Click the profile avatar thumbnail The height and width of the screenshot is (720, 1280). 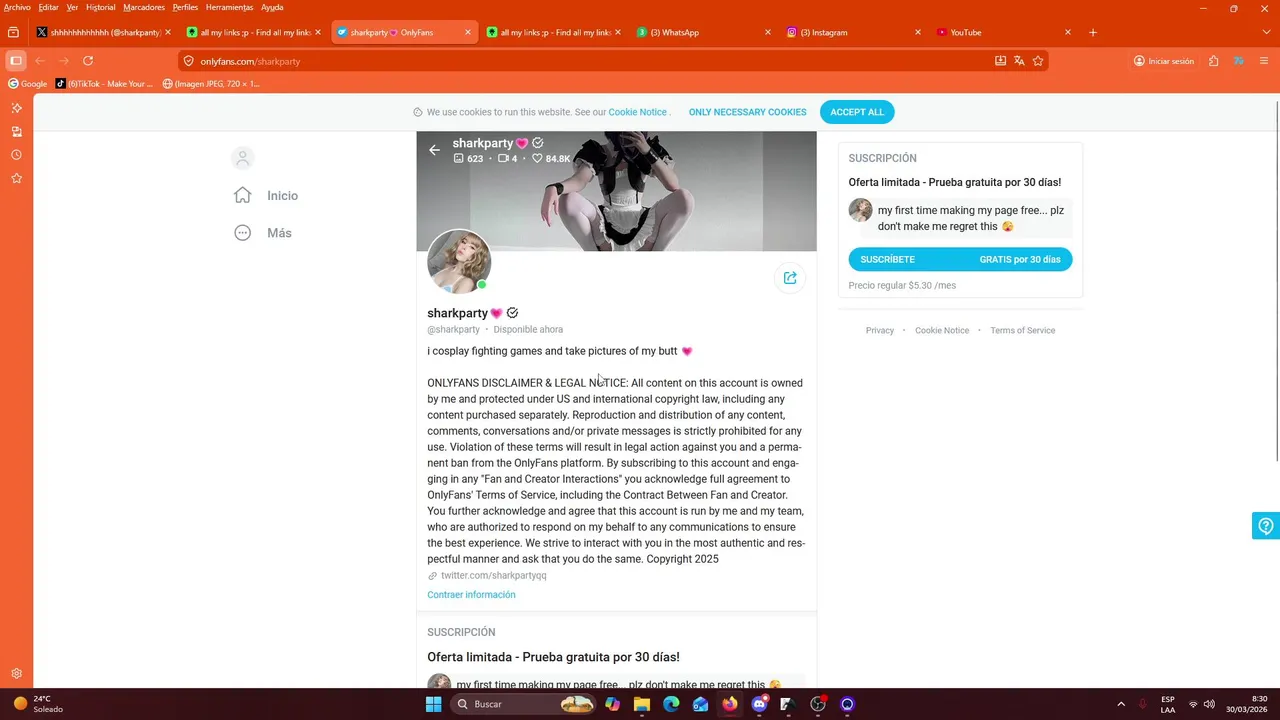[x=459, y=262]
